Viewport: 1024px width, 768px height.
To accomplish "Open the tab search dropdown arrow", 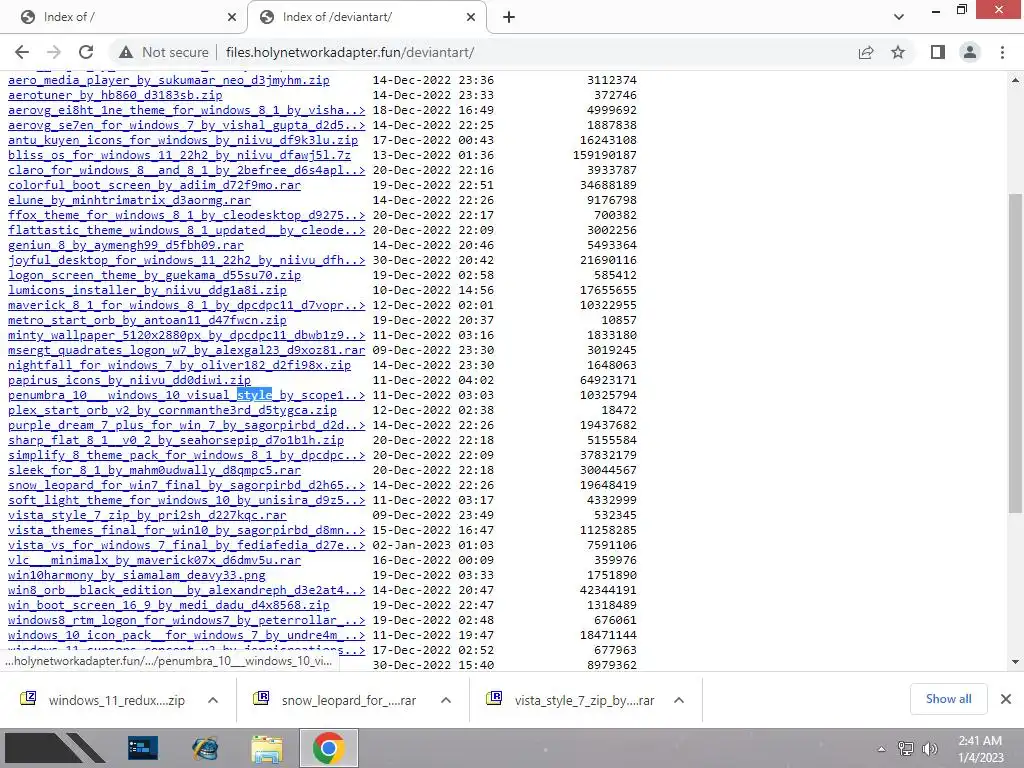I will point(899,17).
